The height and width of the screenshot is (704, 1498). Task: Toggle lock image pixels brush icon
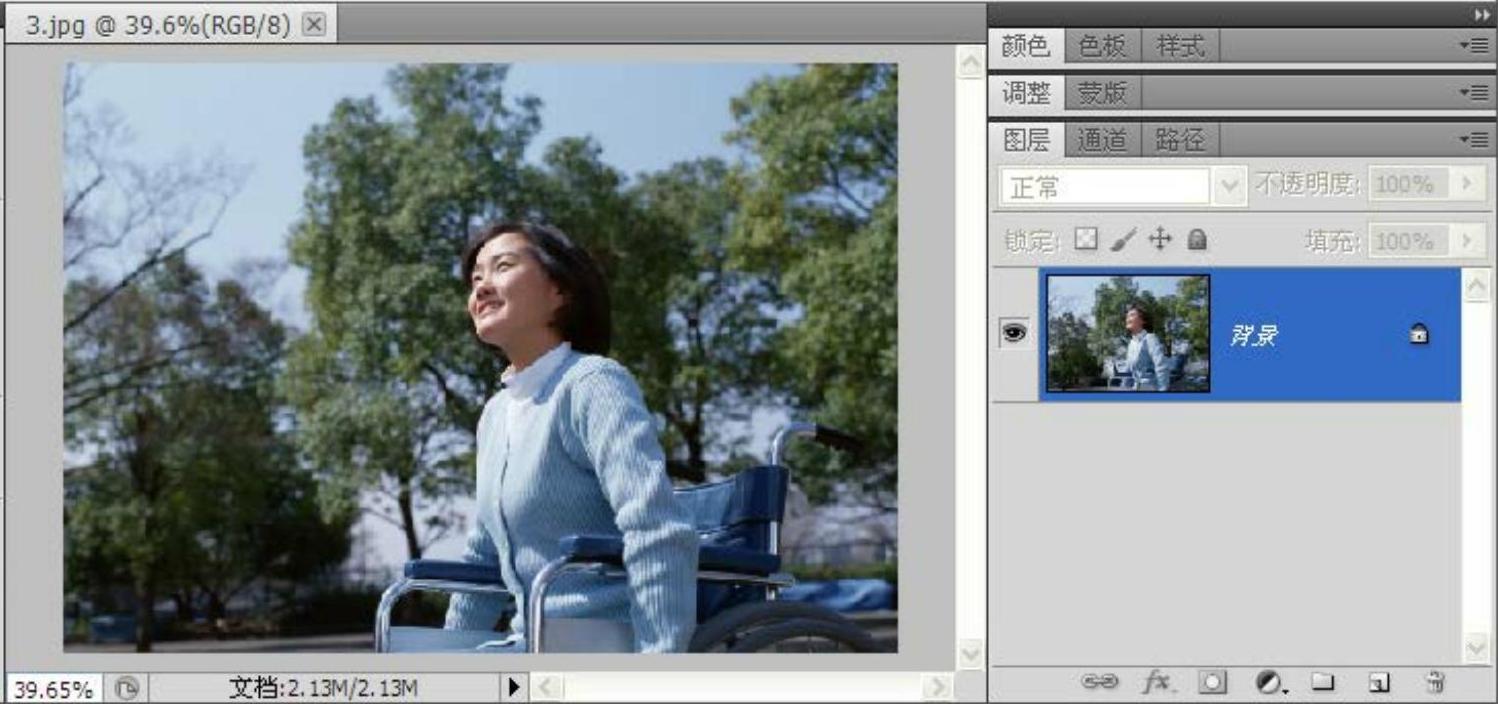coord(1122,240)
